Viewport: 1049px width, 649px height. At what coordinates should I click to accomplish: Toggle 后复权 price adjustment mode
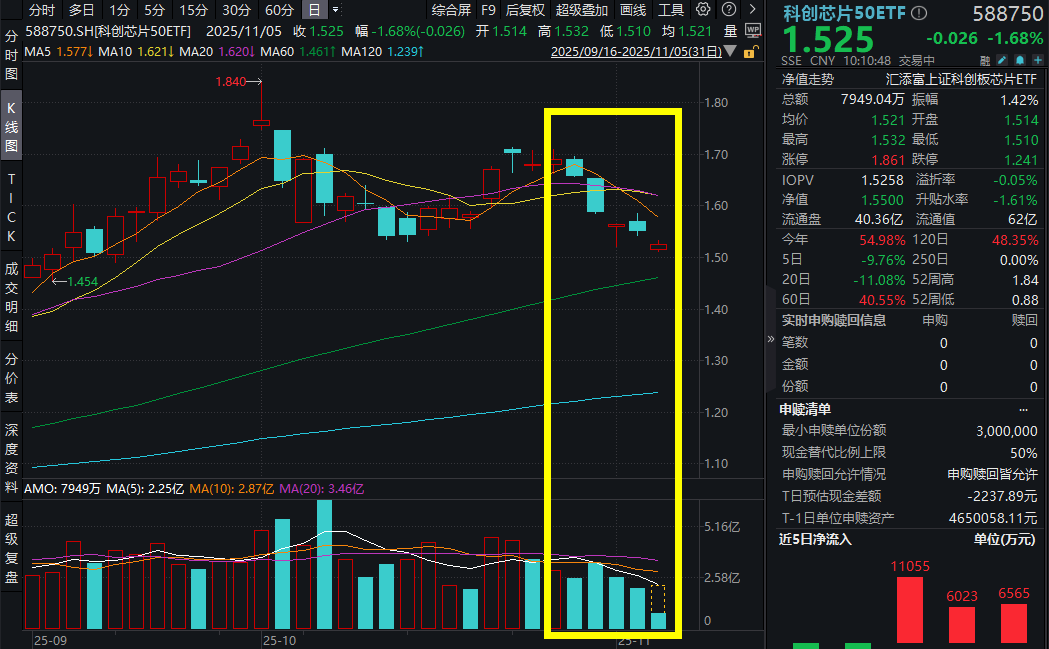click(525, 10)
